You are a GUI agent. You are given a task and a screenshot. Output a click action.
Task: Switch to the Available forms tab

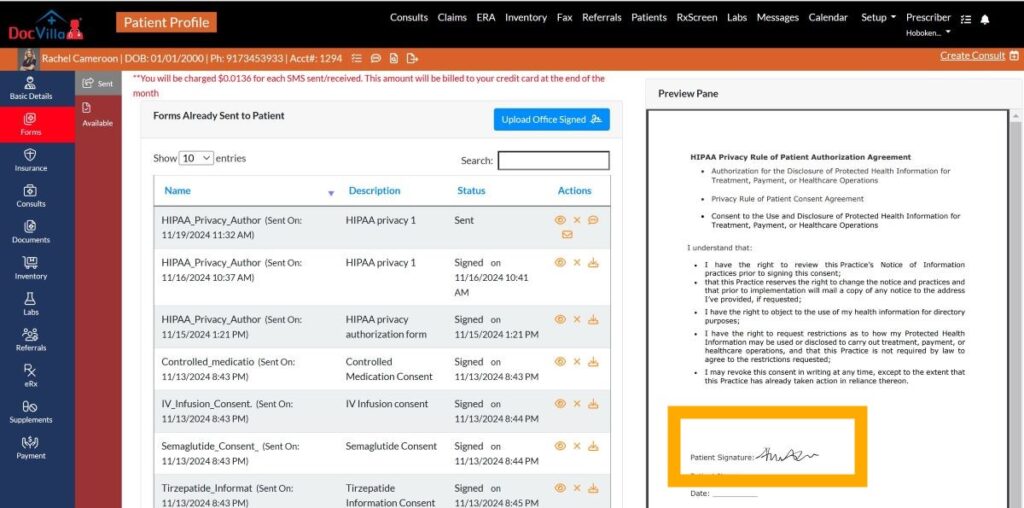click(98, 115)
